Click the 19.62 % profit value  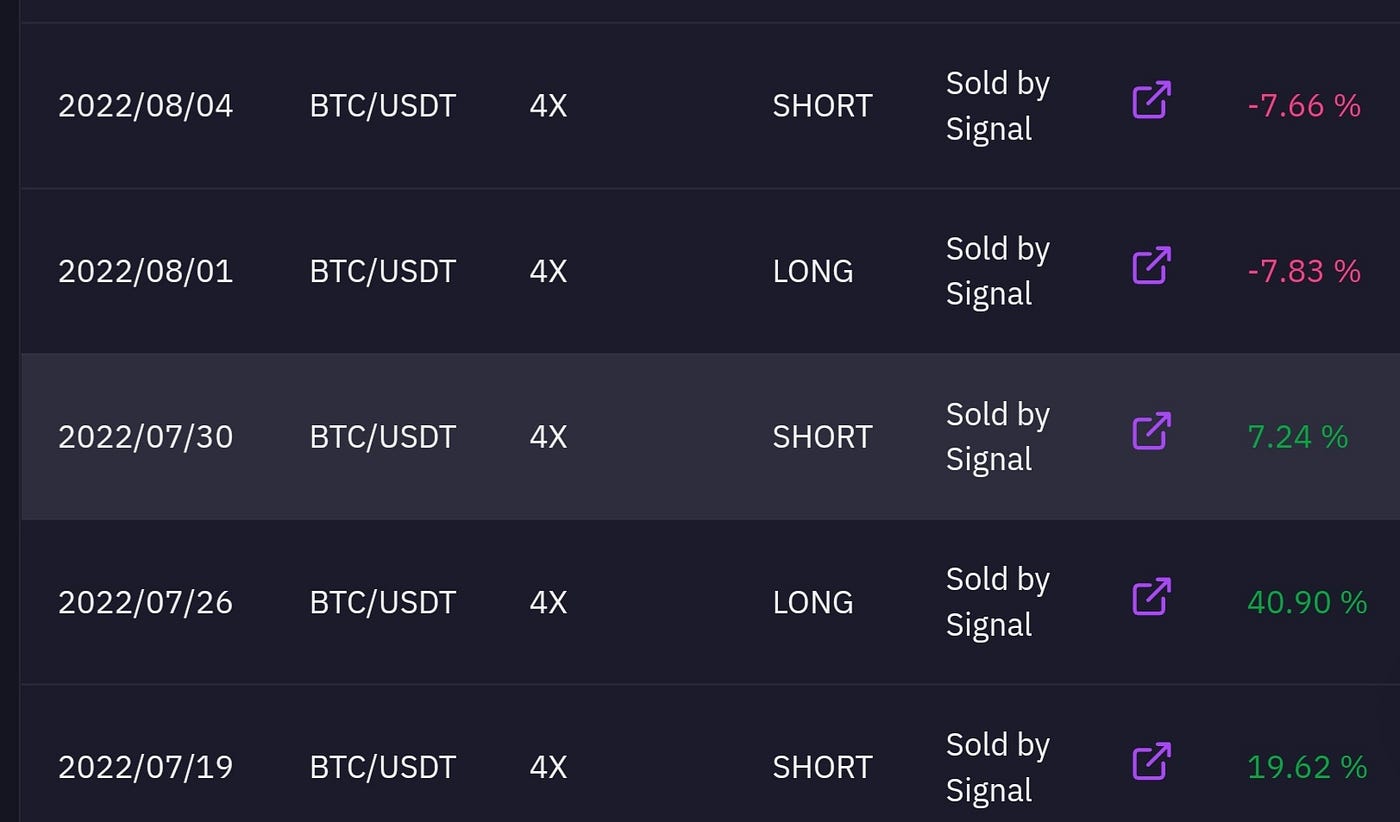[1307, 767]
